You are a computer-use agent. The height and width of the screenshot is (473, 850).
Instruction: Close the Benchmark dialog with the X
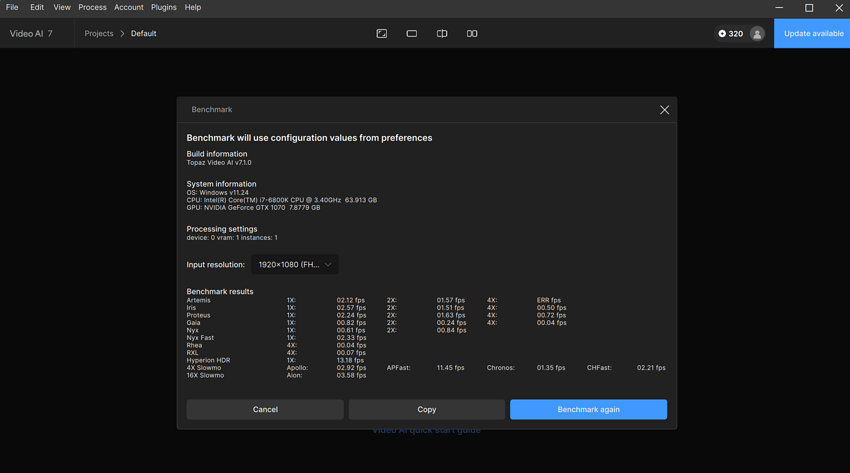(x=664, y=110)
